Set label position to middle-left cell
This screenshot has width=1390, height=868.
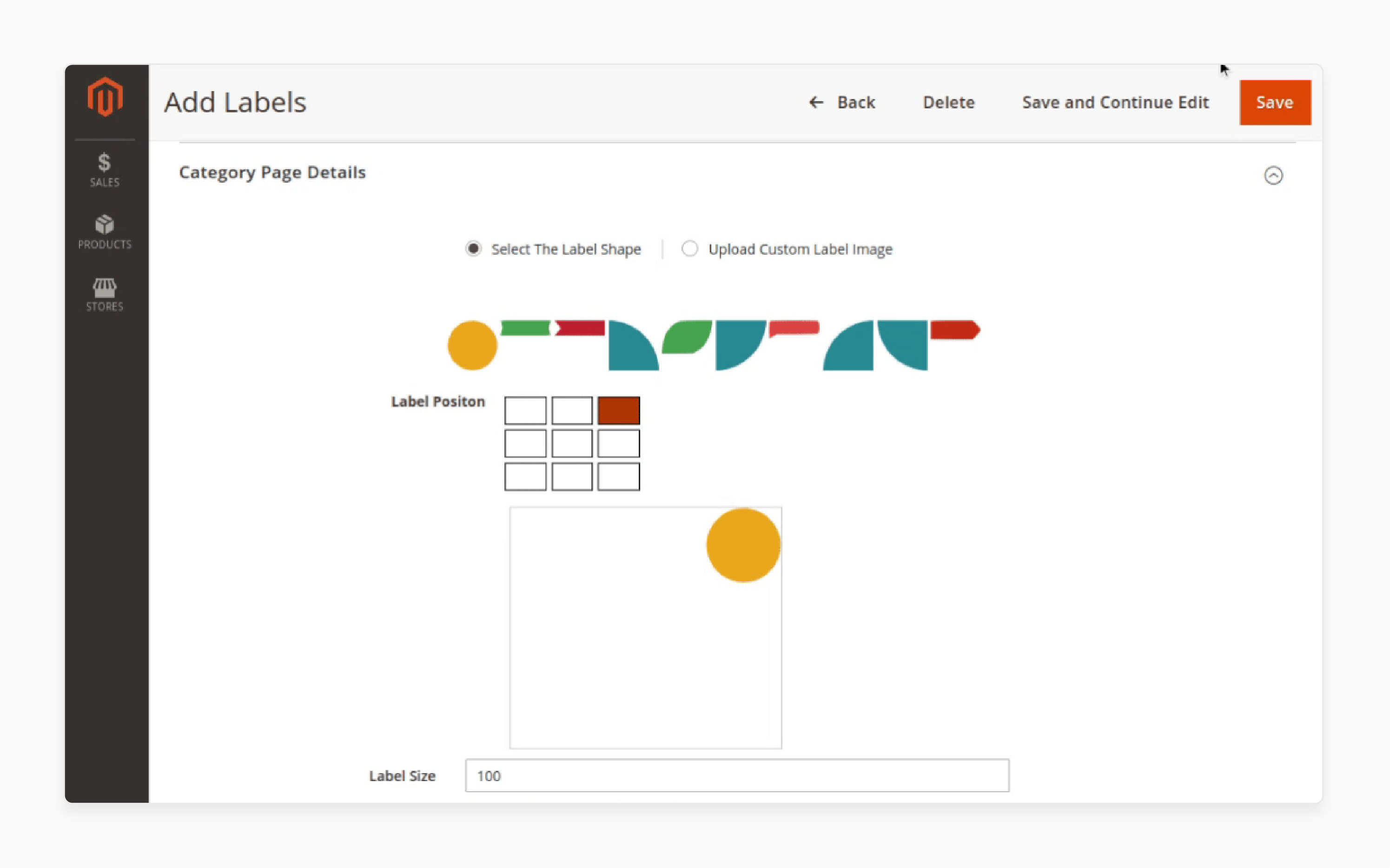525,444
